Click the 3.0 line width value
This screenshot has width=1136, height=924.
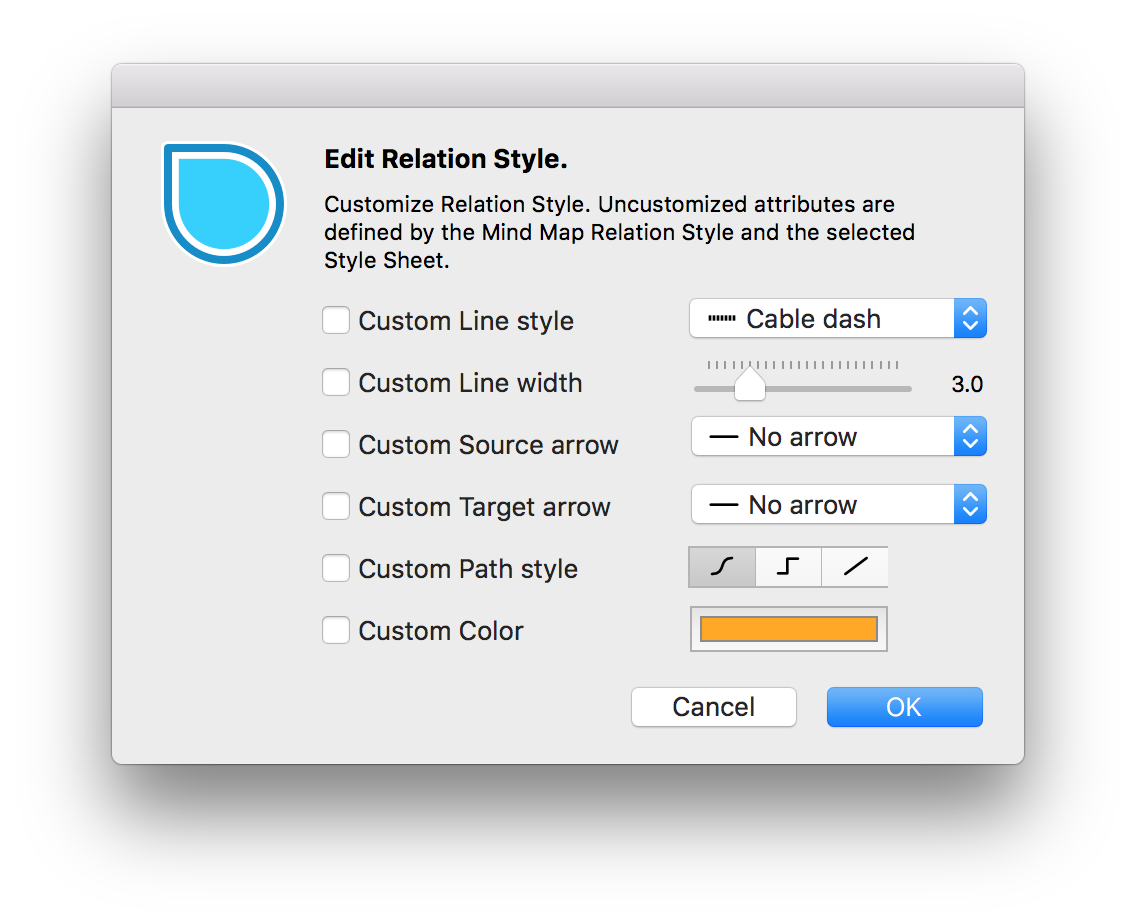click(x=967, y=385)
